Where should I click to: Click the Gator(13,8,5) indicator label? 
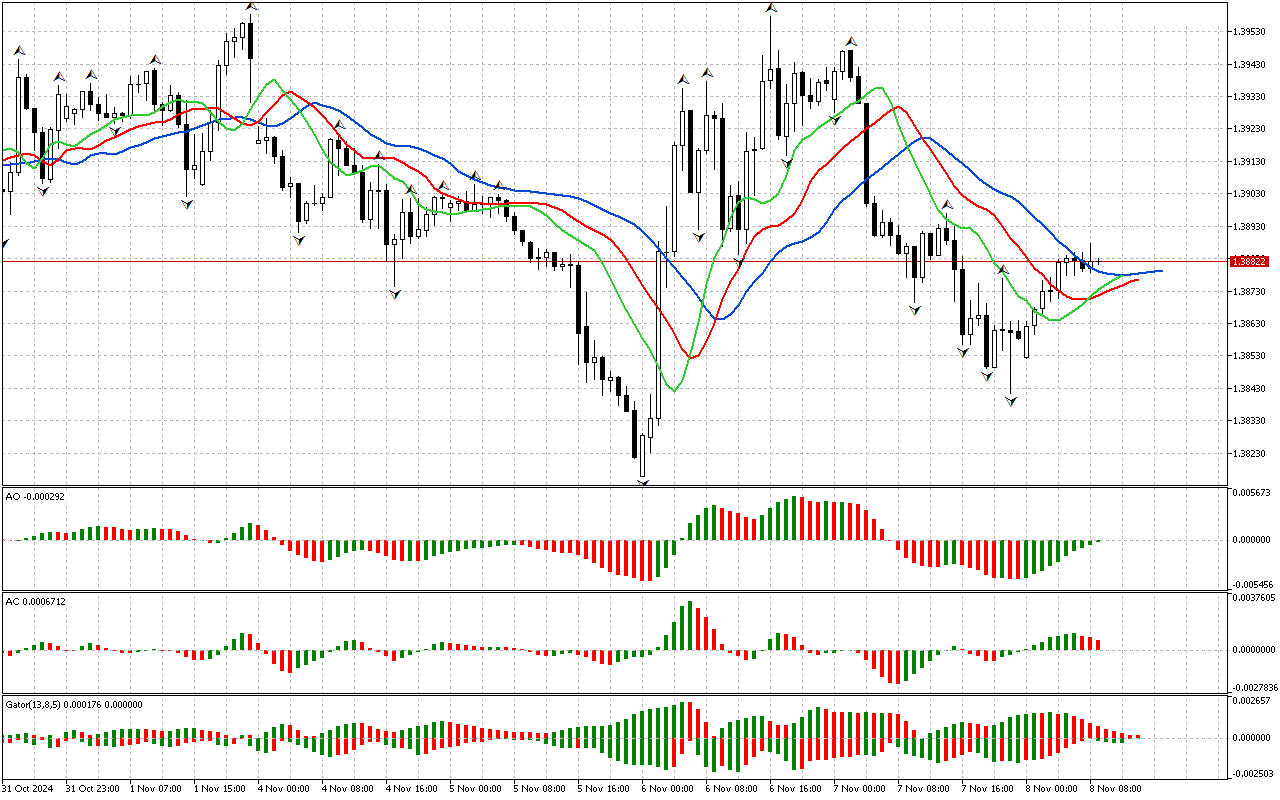[x=74, y=704]
